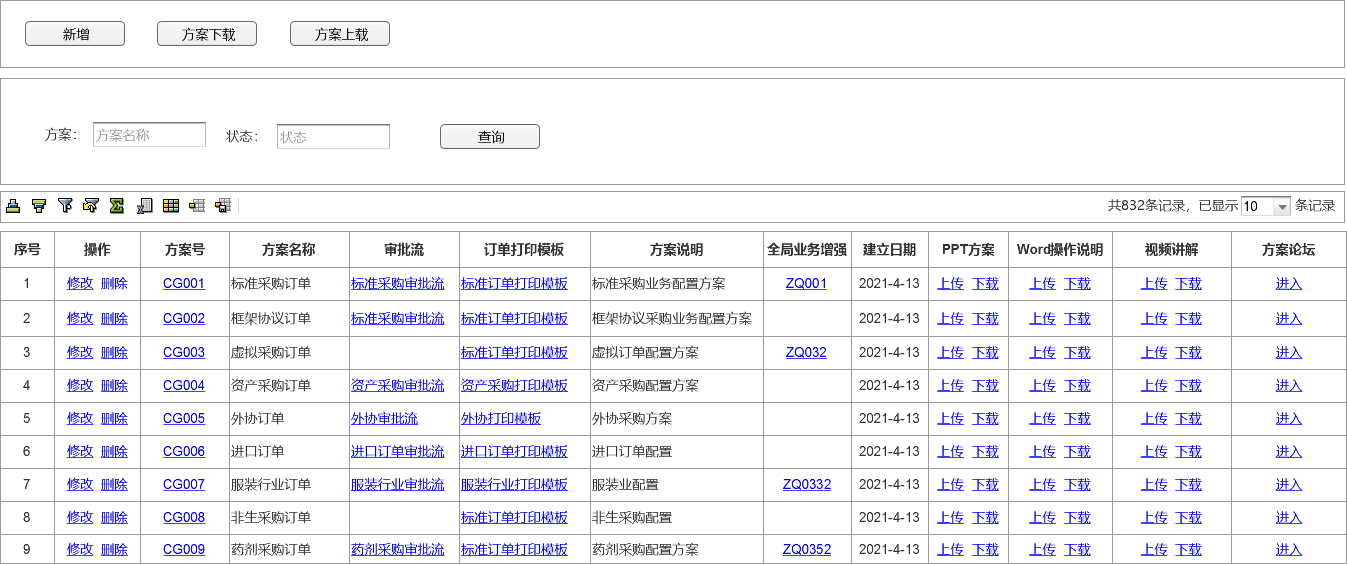Click 视频讲解 下载 in the CG008 row
This screenshot has width=1347, height=564.
pos(1188,518)
